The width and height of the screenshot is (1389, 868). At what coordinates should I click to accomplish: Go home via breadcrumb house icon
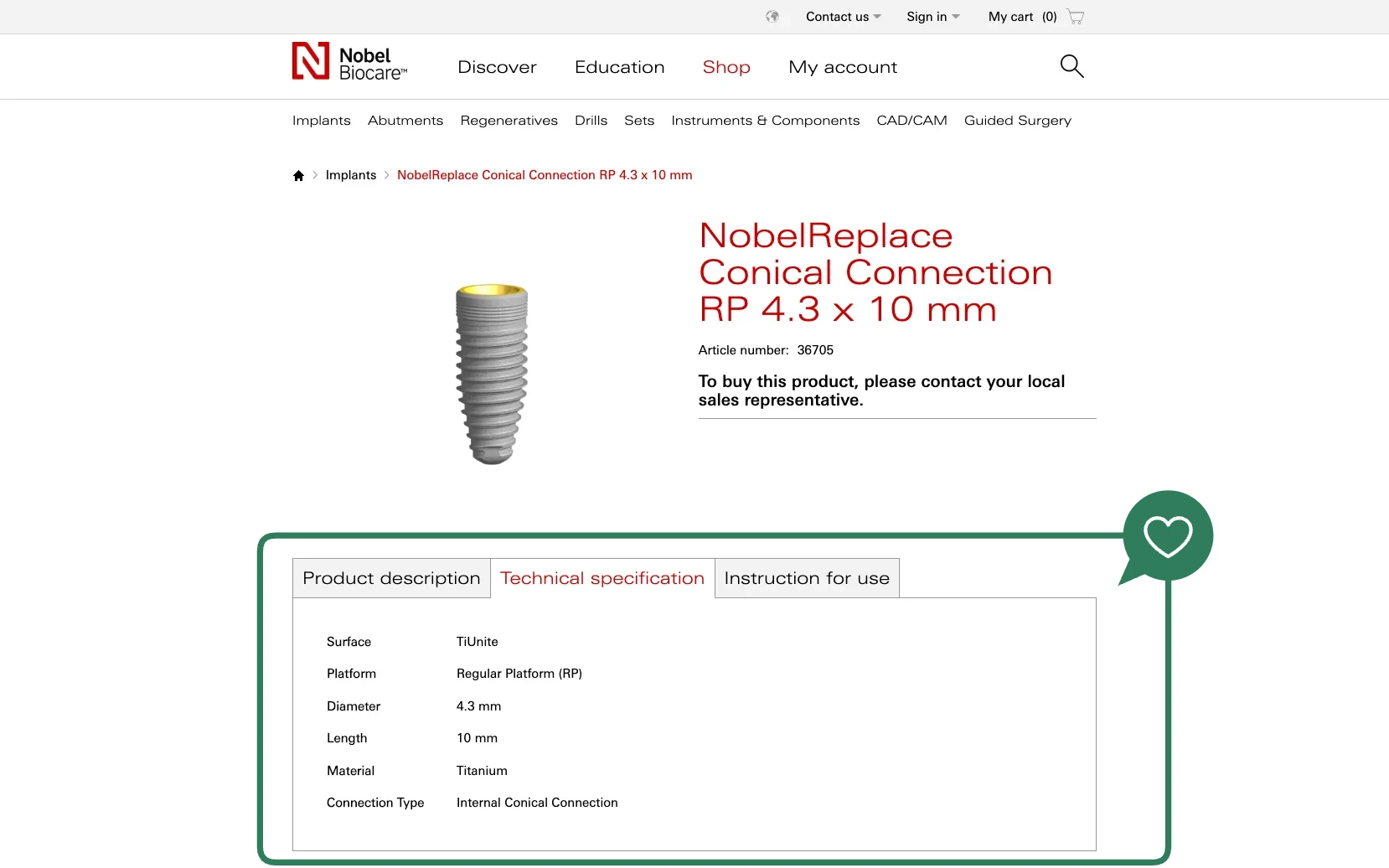298,175
